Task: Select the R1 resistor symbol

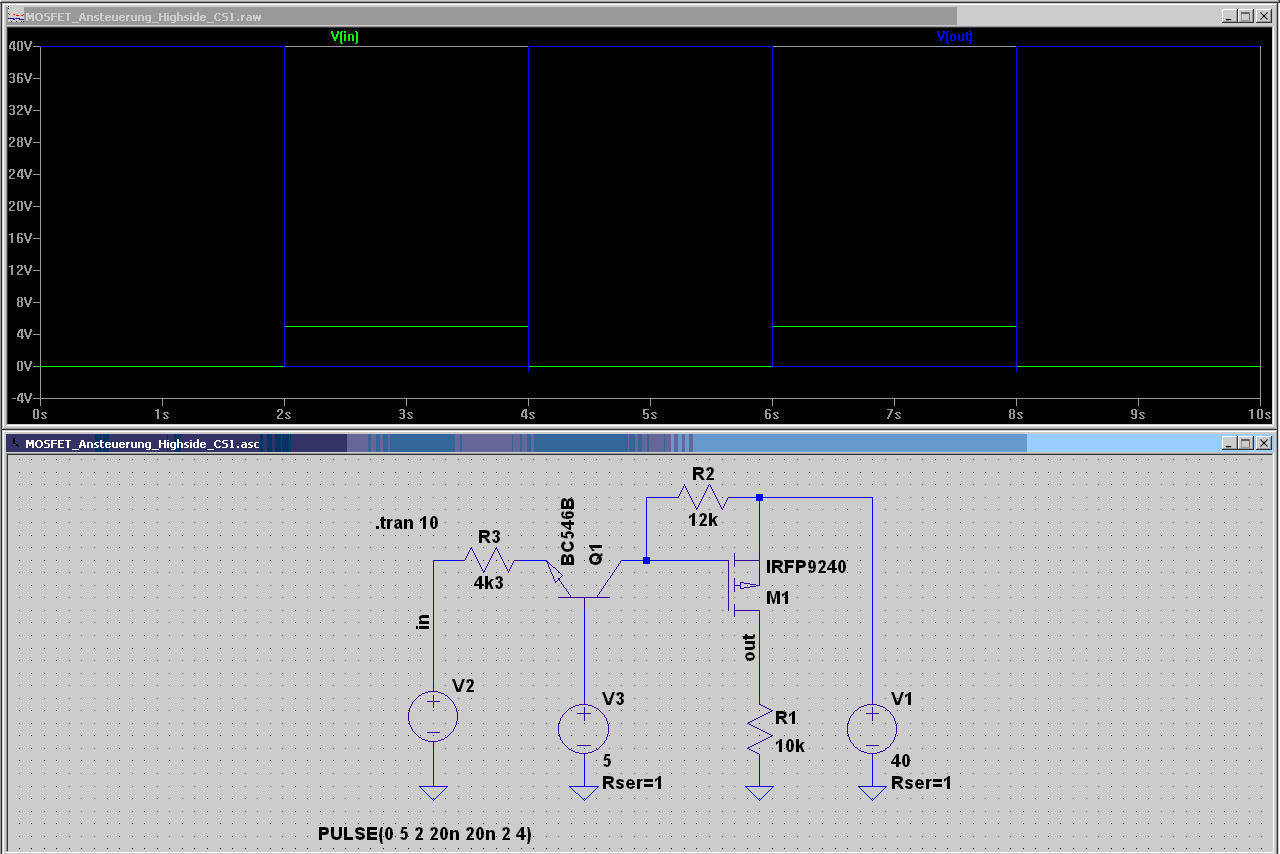Action: pyautogui.click(x=760, y=730)
